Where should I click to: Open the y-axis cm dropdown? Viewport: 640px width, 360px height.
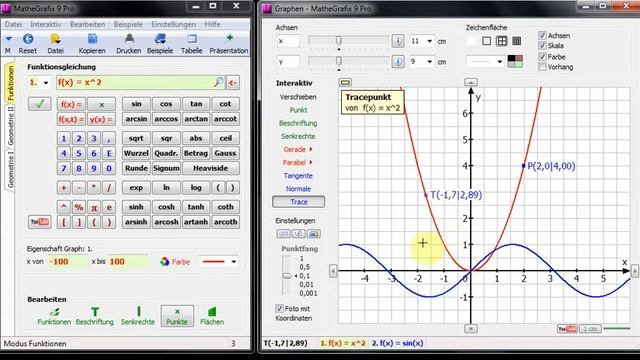tap(429, 62)
